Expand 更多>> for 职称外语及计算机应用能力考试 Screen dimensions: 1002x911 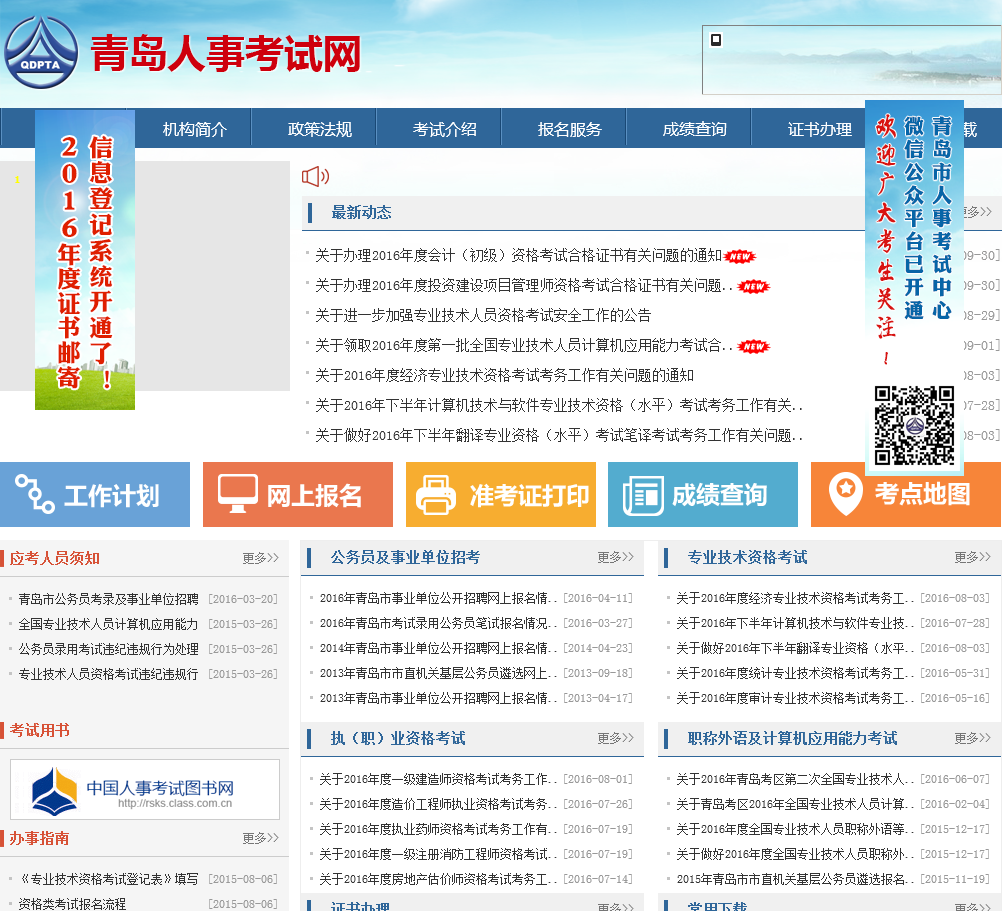tap(973, 738)
